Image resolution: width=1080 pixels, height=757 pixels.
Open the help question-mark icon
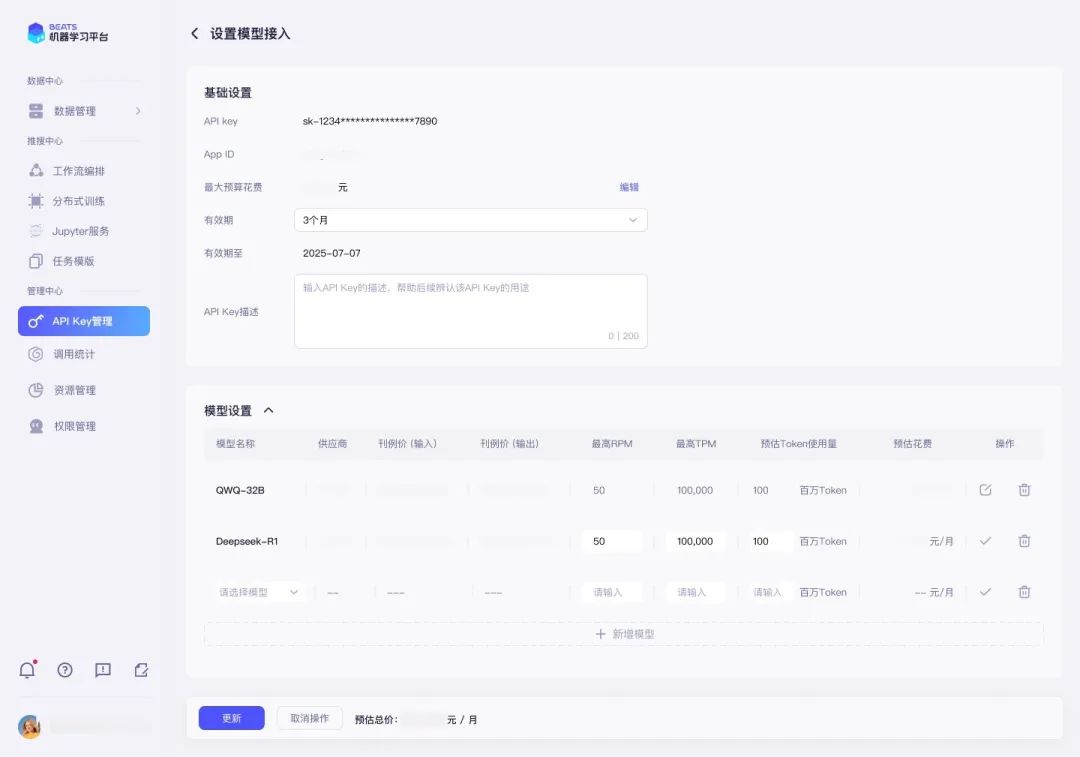tap(65, 670)
